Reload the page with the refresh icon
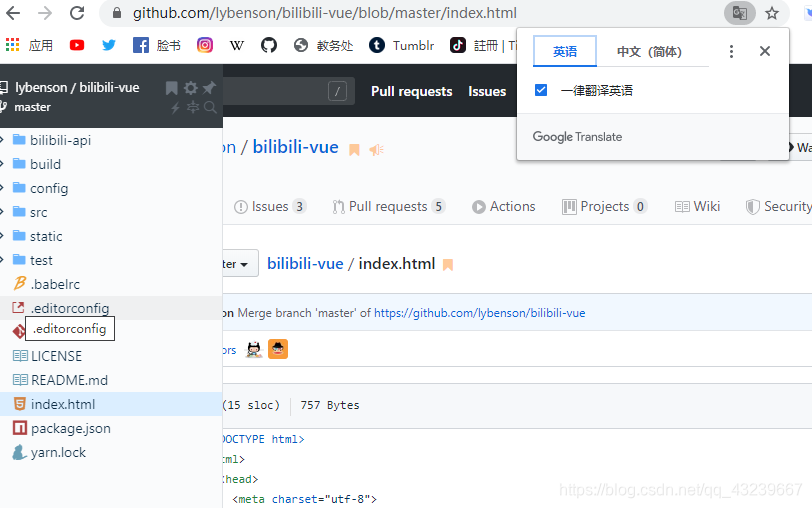 [77, 13]
